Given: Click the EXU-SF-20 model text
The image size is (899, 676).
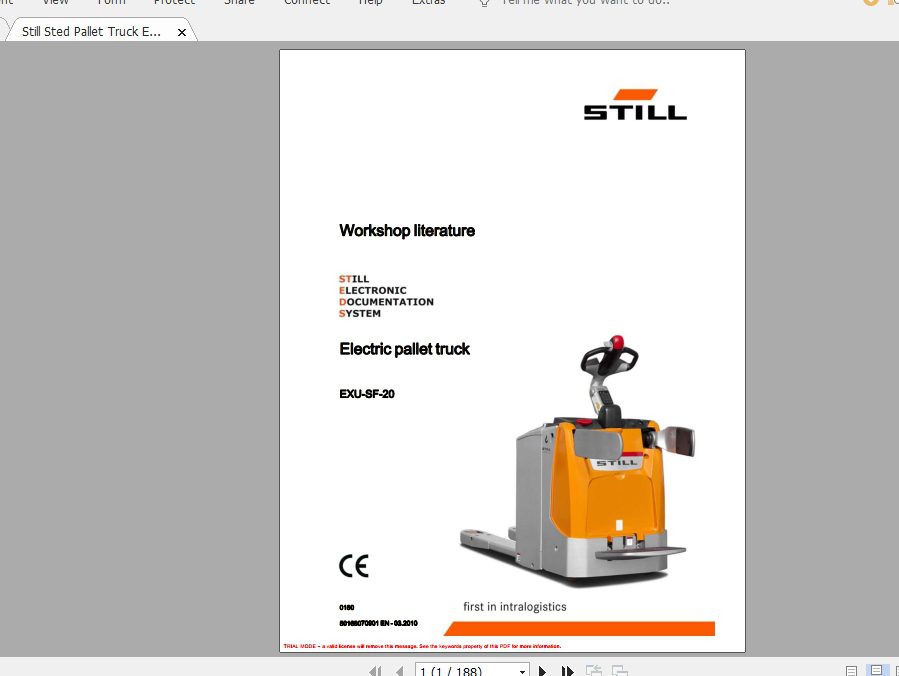Looking at the screenshot, I should click(x=367, y=394).
